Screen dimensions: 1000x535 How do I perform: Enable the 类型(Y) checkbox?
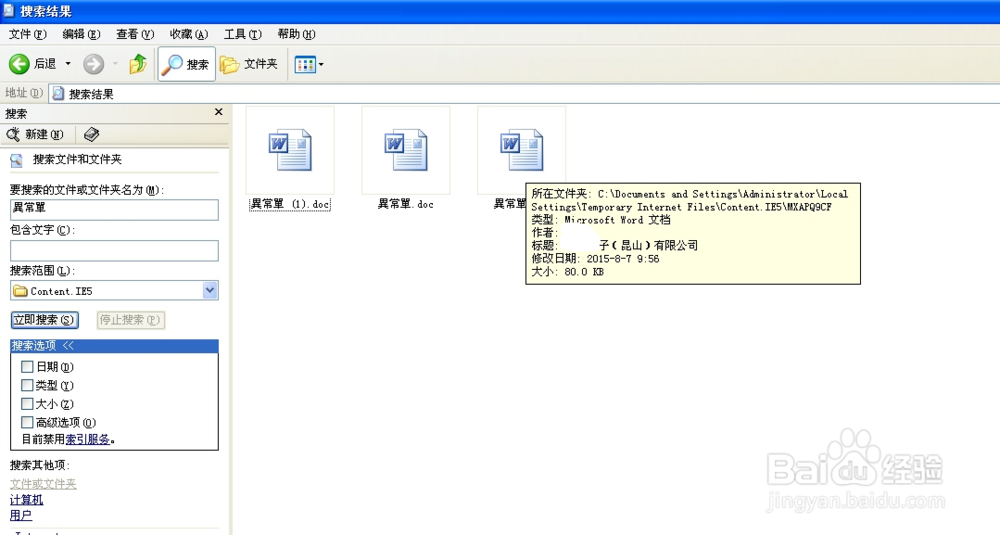pyautogui.click(x=27, y=385)
